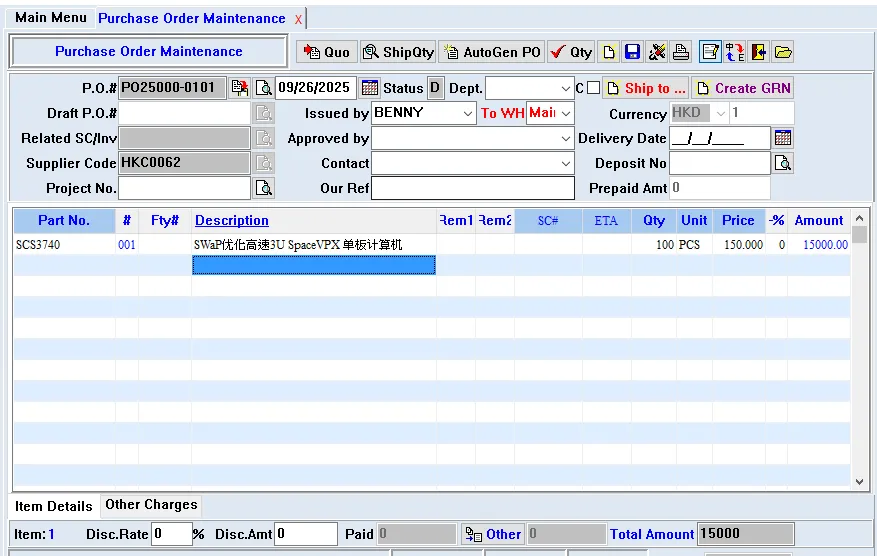The image size is (877, 556).
Task: Click the Project No. lookup icon
Action: (263, 188)
